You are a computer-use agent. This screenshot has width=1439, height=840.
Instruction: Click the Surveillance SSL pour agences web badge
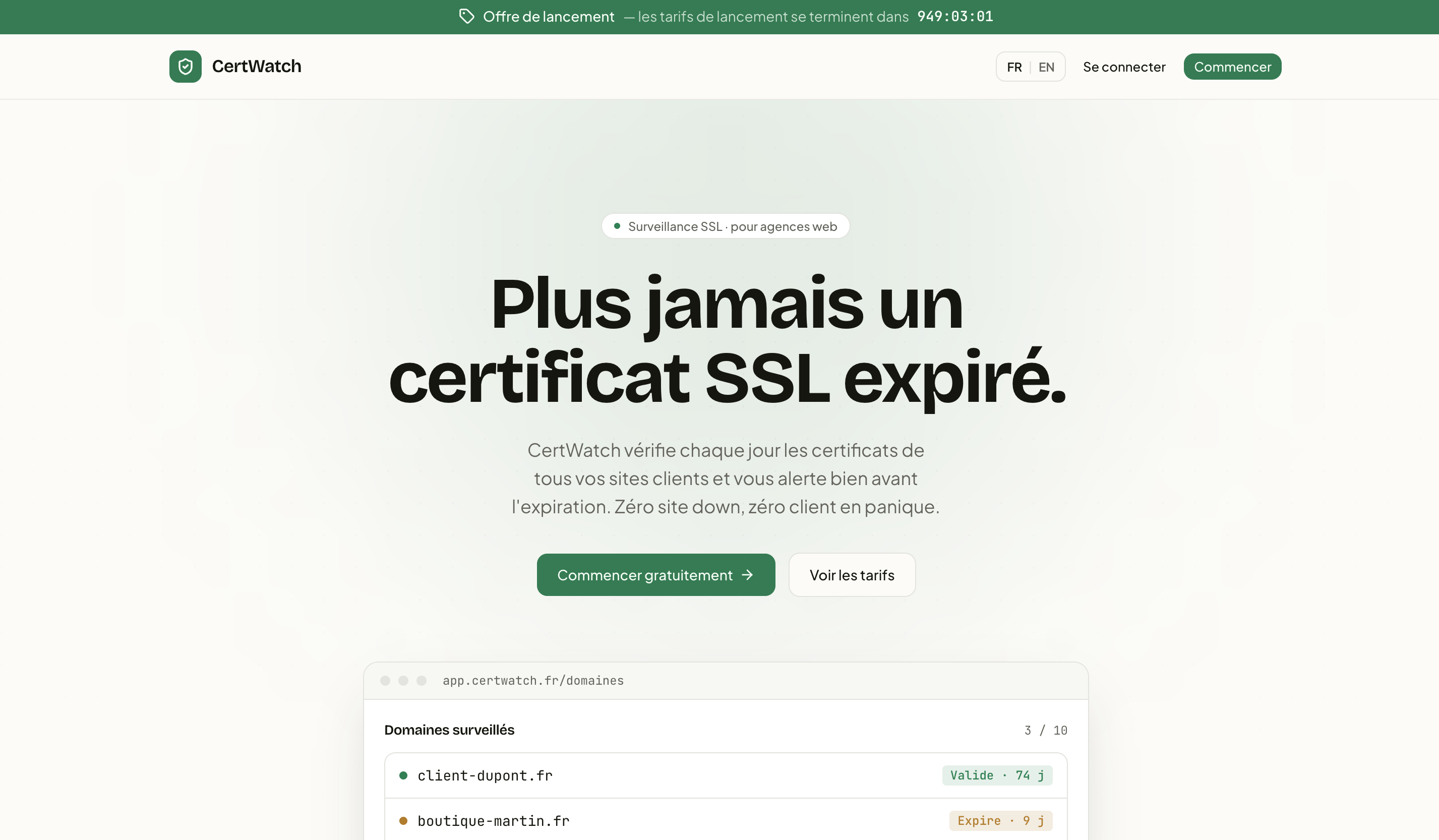click(x=725, y=226)
